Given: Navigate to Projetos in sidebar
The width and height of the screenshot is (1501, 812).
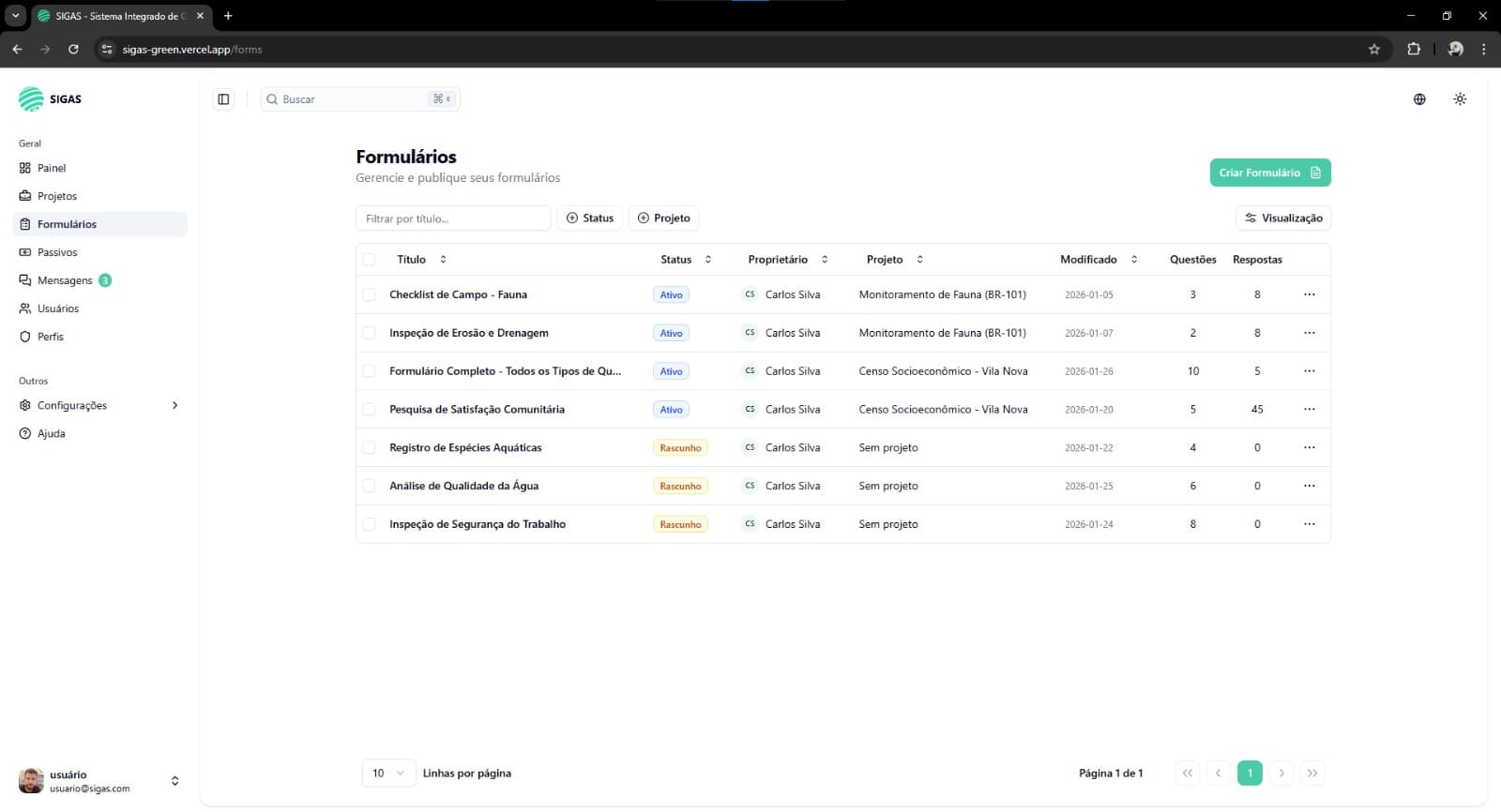Looking at the screenshot, I should coord(57,196).
